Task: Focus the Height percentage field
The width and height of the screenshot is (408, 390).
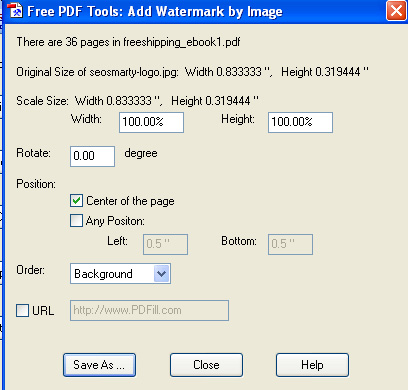Action: pyautogui.click(x=300, y=122)
